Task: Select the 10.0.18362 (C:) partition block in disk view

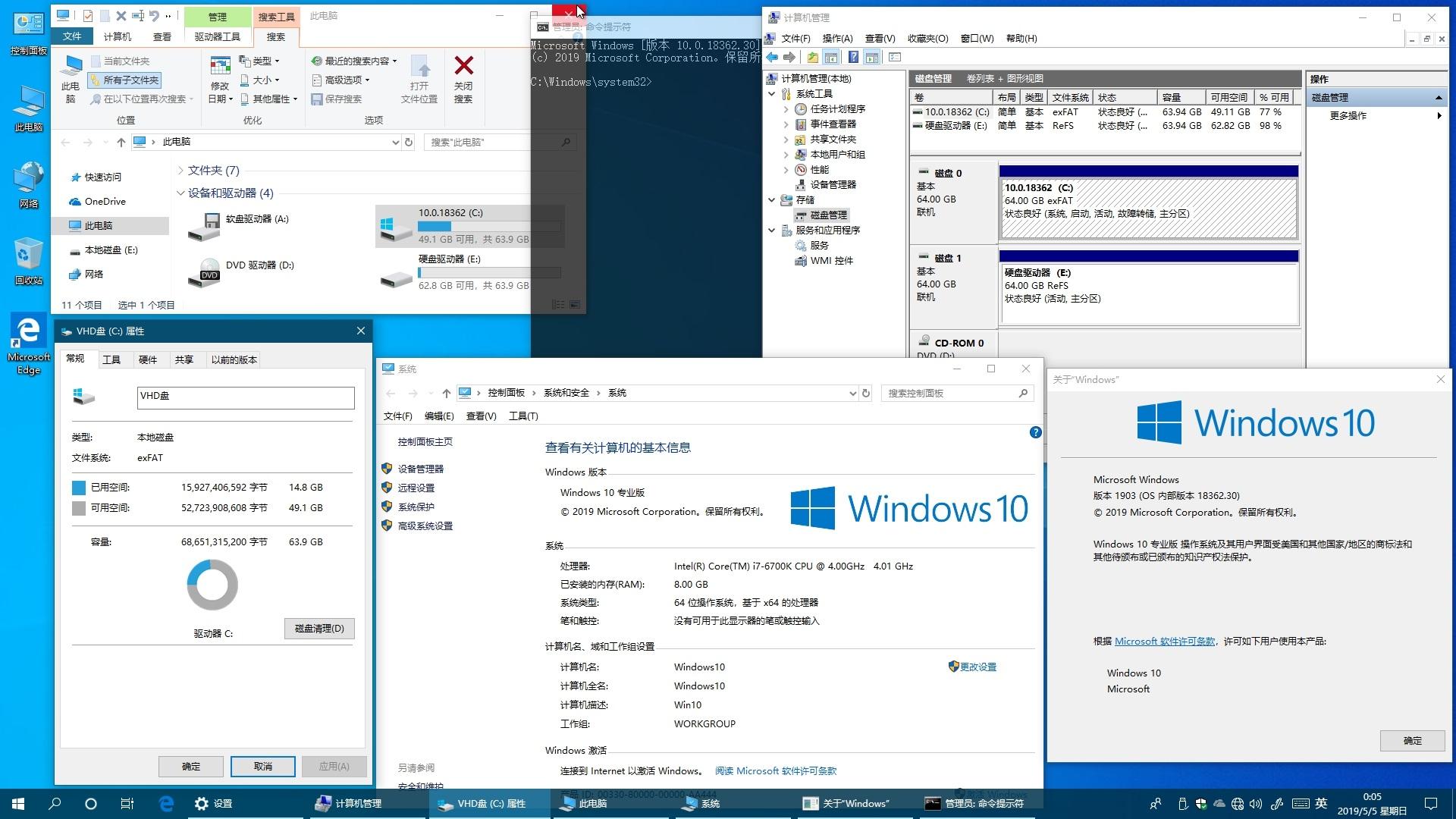Action: 1148,208
